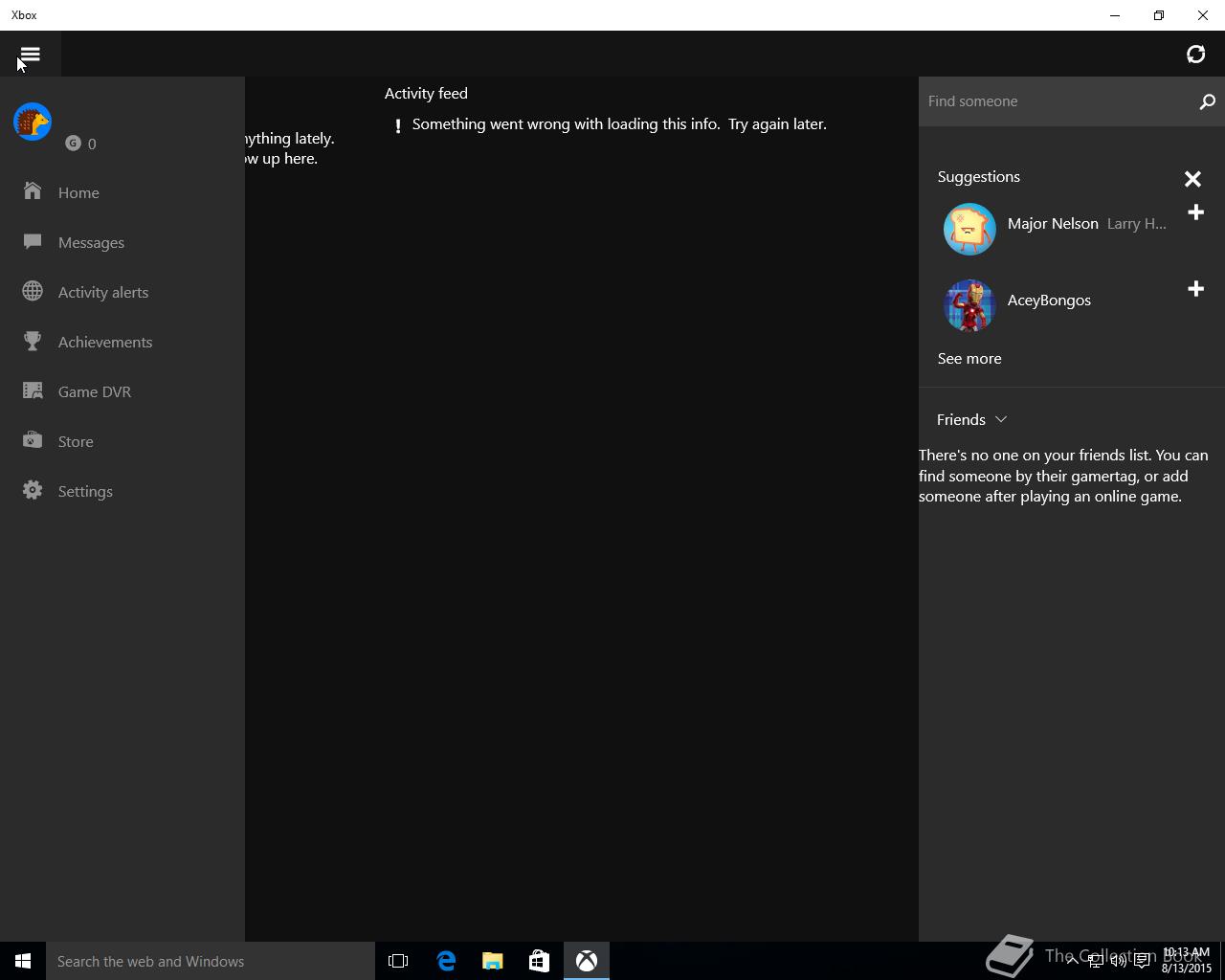This screenshot has width=1225, height=980.
Task: Click Search the web and Windows box
Action: (211, 961)
